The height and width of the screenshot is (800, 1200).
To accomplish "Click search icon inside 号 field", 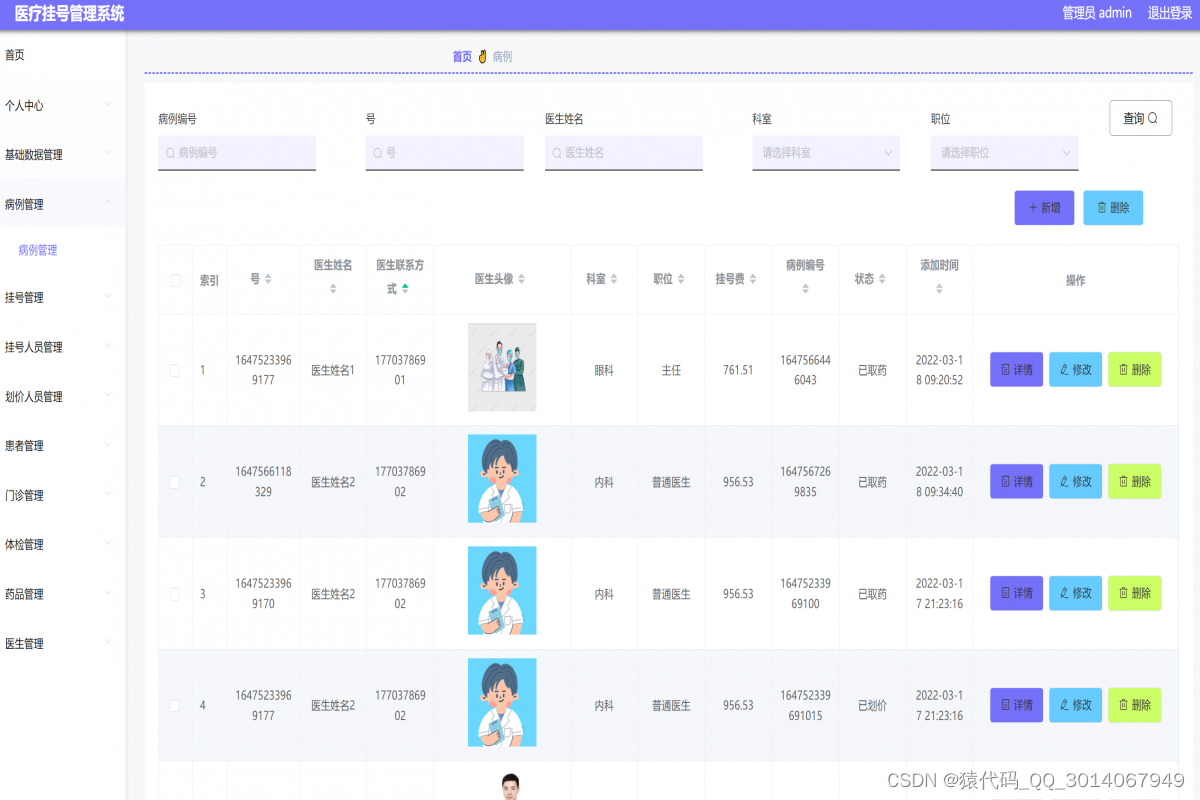I will coord(378,153).
